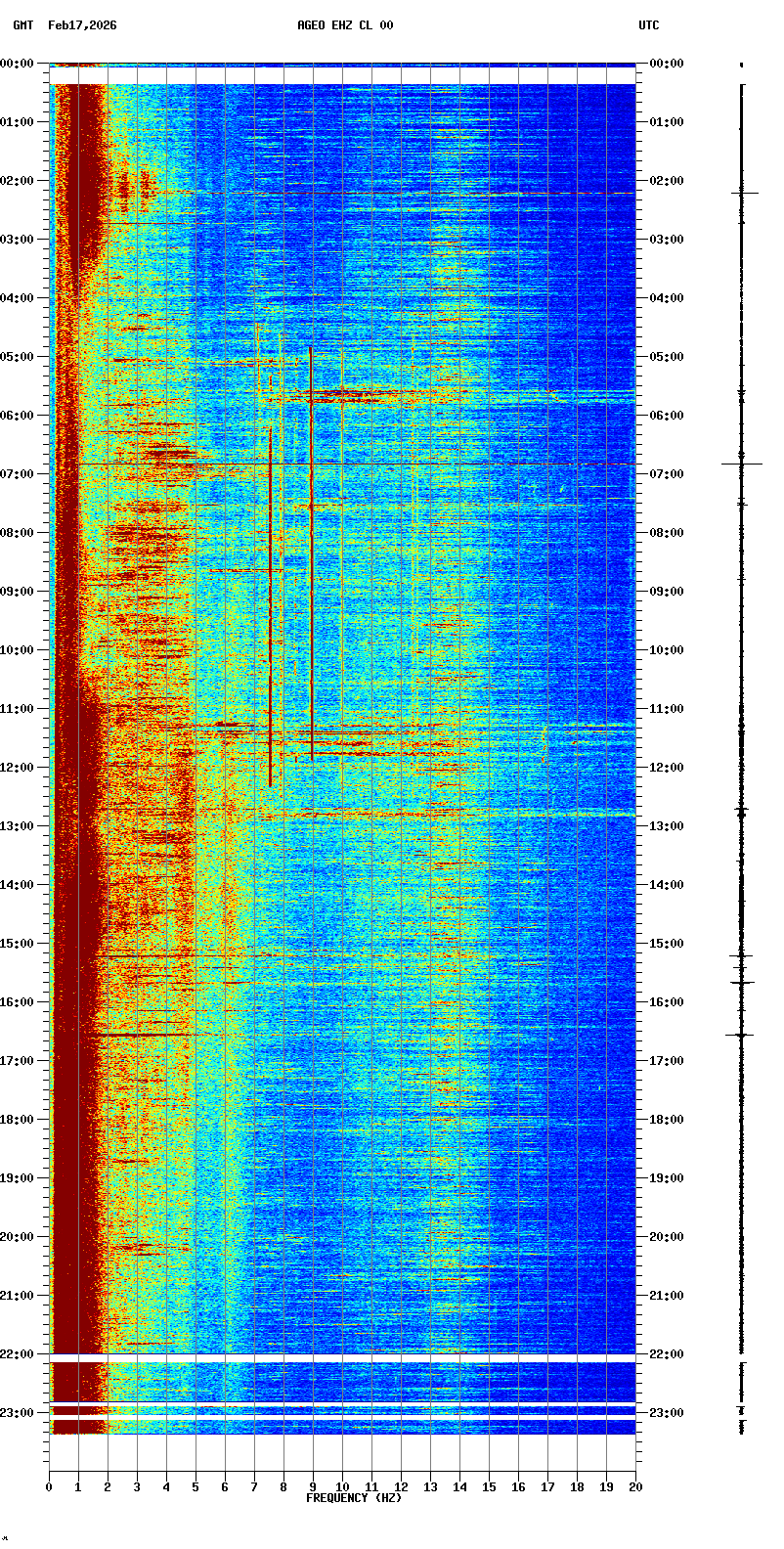Click the 10 tick on frequency axis
Viewport: 784px width, 1549px height.
point(342,1487)
